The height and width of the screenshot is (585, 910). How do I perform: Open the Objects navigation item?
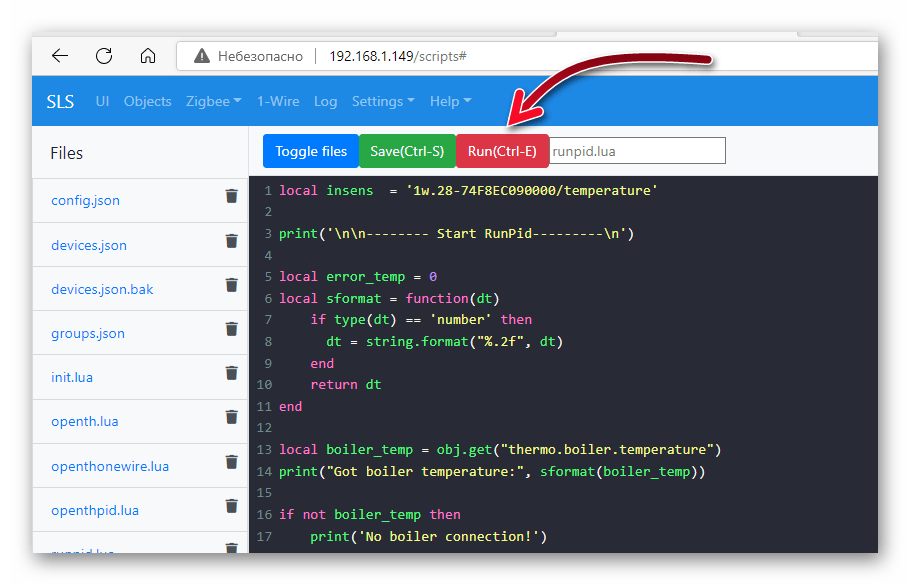coord(148,101)
